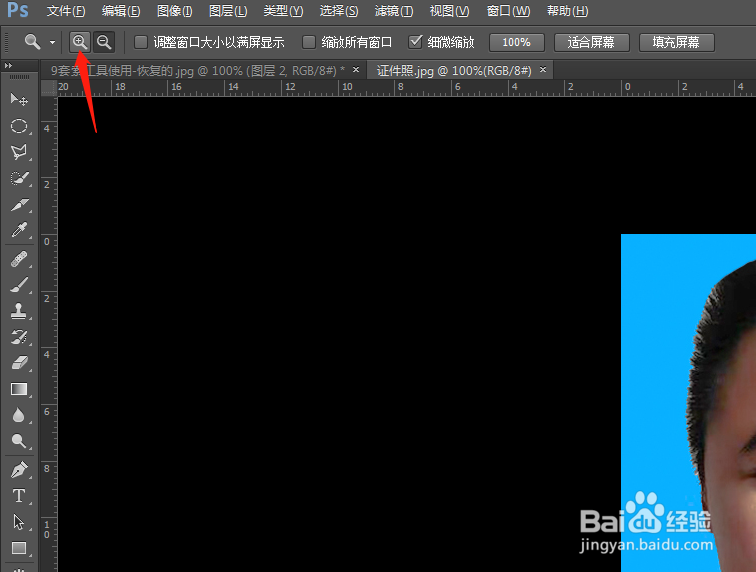Click the toolbox panel drag grip
Screen dimensions: 756x572
pyautogui.click(x=19, y=77)
